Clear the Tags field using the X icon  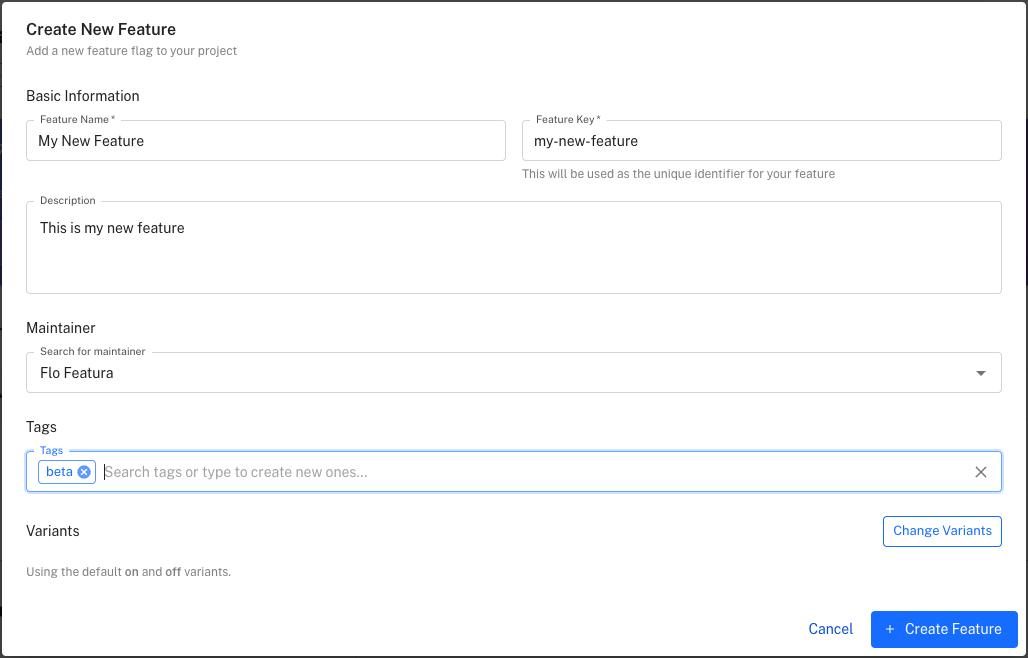(981, 471)
